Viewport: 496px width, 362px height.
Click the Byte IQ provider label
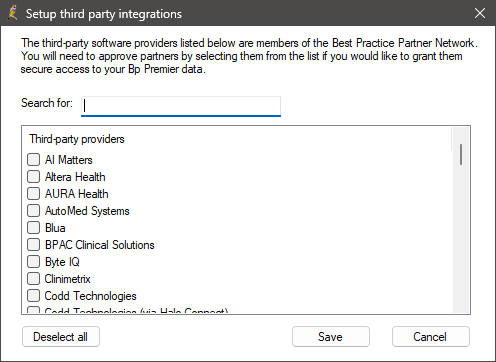click(x=62, y=262)
